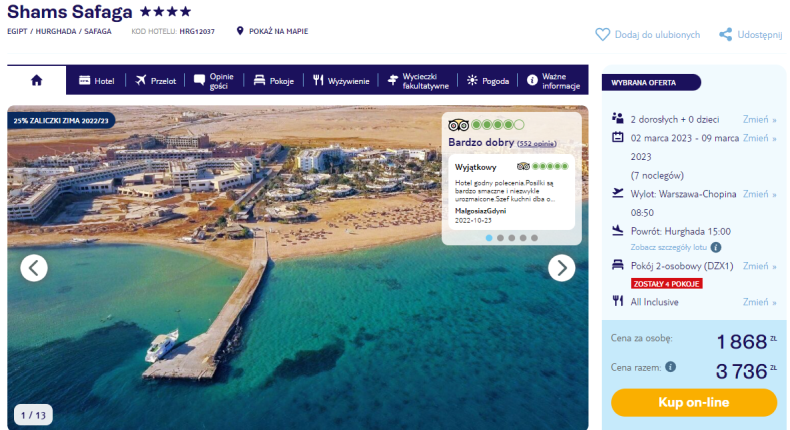Click the guests people icon
The width and height of the screenshot is (790, 430).
pyautogui.click(x=618, y=118)
